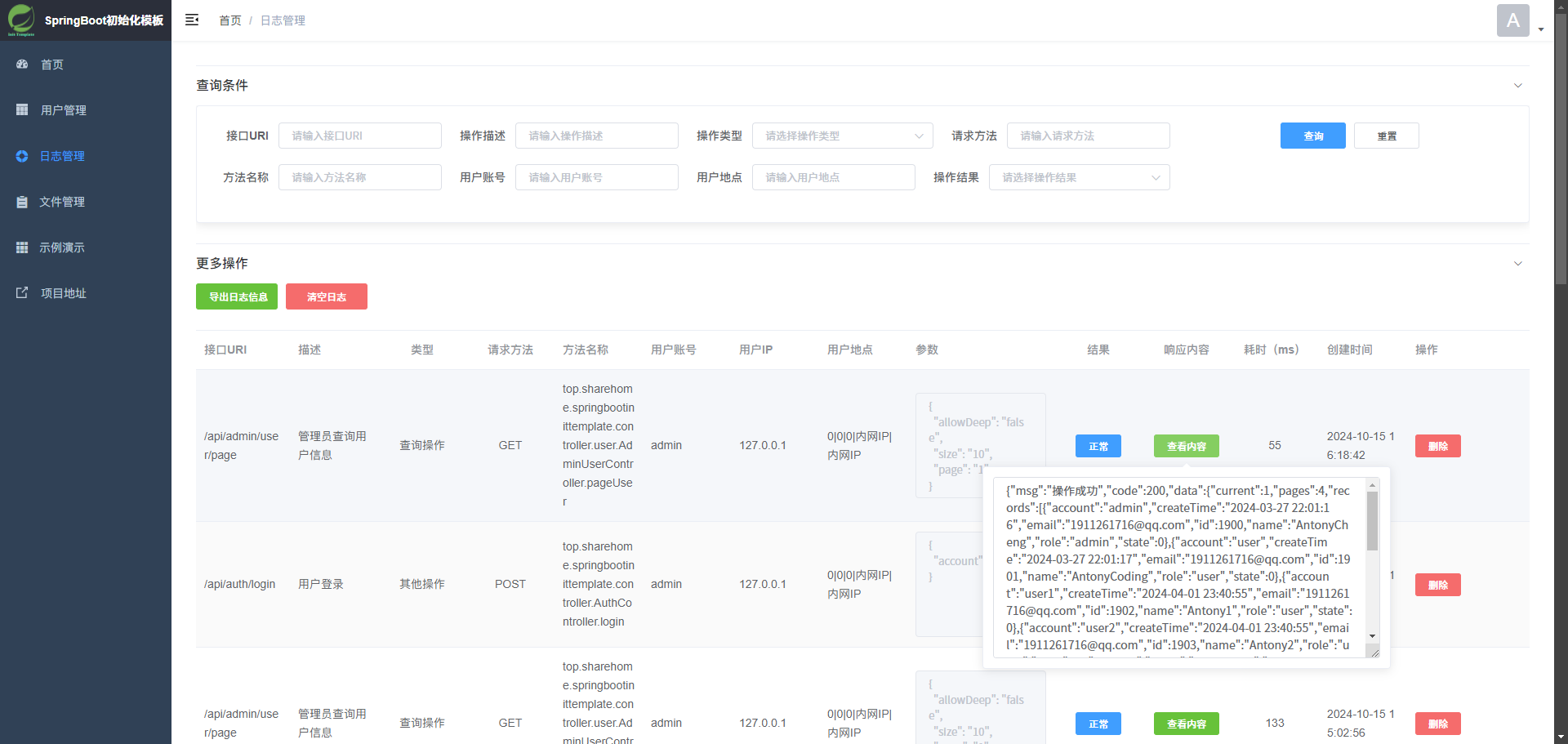Image resolution: width=1568 pixels, height=744 pixels.
Task: Click the popover scrollbar down arrow
Action: pyautogui.click(x=1372, y=636)
